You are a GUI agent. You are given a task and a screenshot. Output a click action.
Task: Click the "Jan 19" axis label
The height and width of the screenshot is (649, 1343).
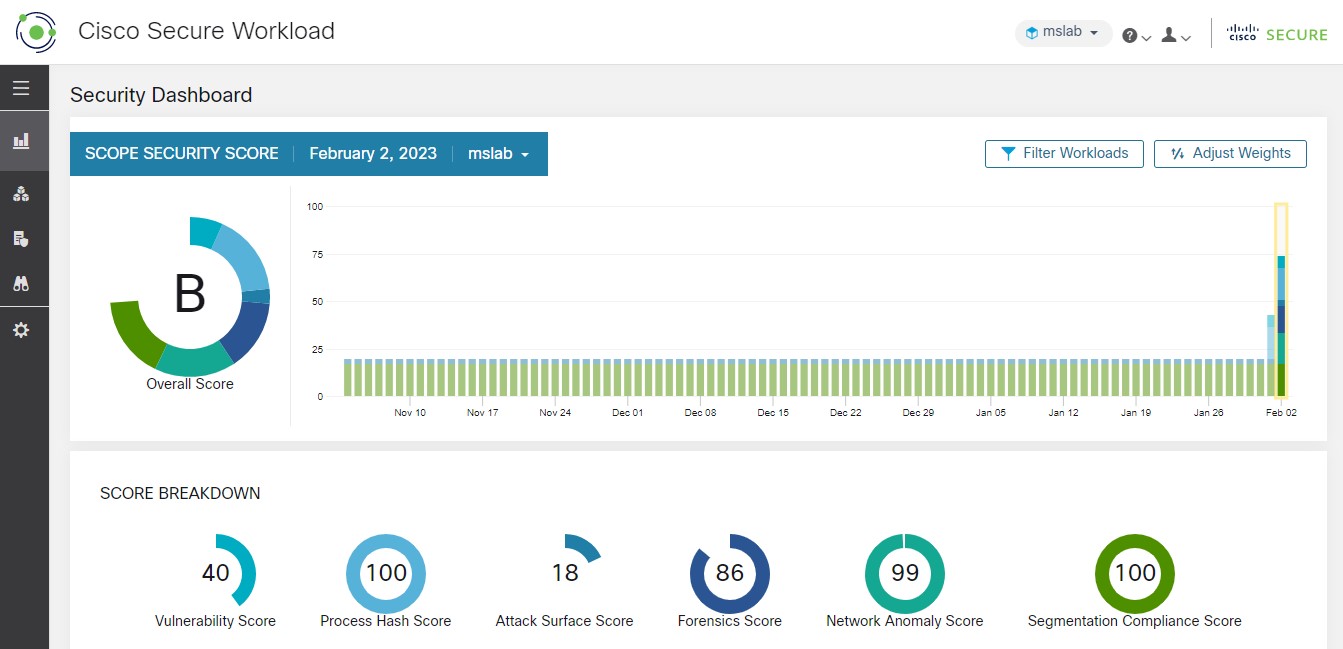pyautogui.click(x=1136, y=412)
